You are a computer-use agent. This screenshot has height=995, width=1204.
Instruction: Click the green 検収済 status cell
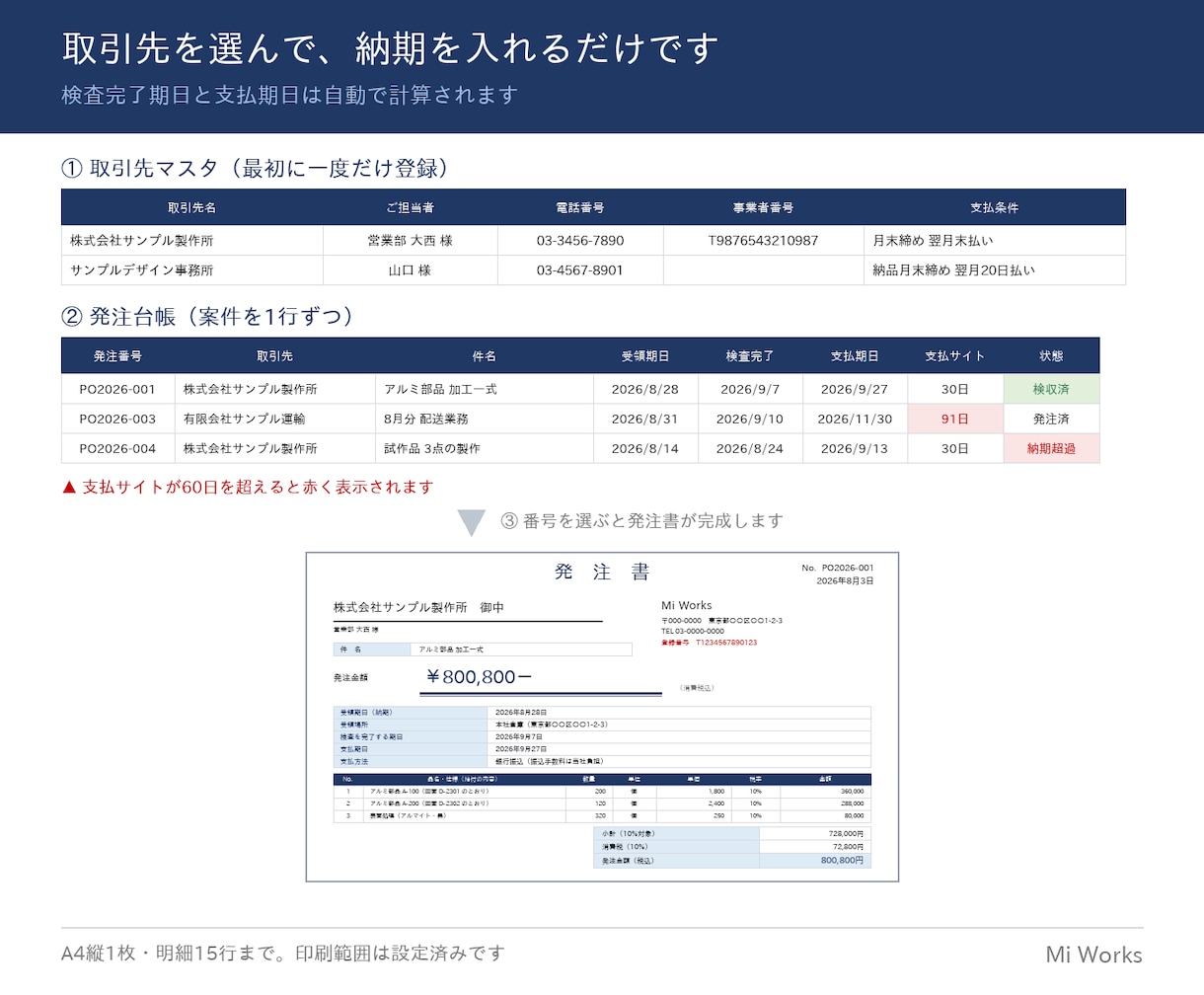(1051, 389)
